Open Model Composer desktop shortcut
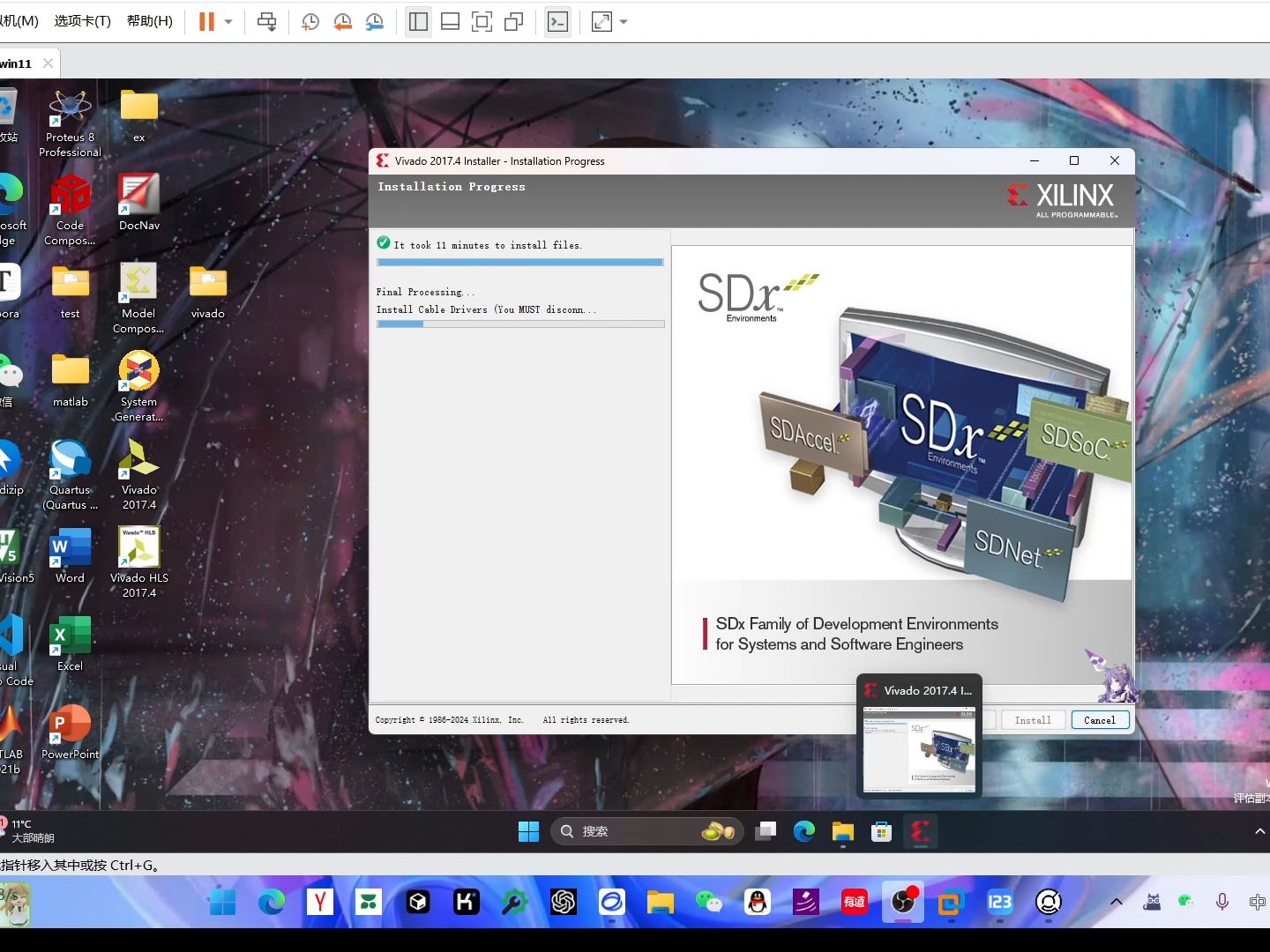Viewport: 1270px width, 952px height. pyautogui.click(x=138, y=298)
